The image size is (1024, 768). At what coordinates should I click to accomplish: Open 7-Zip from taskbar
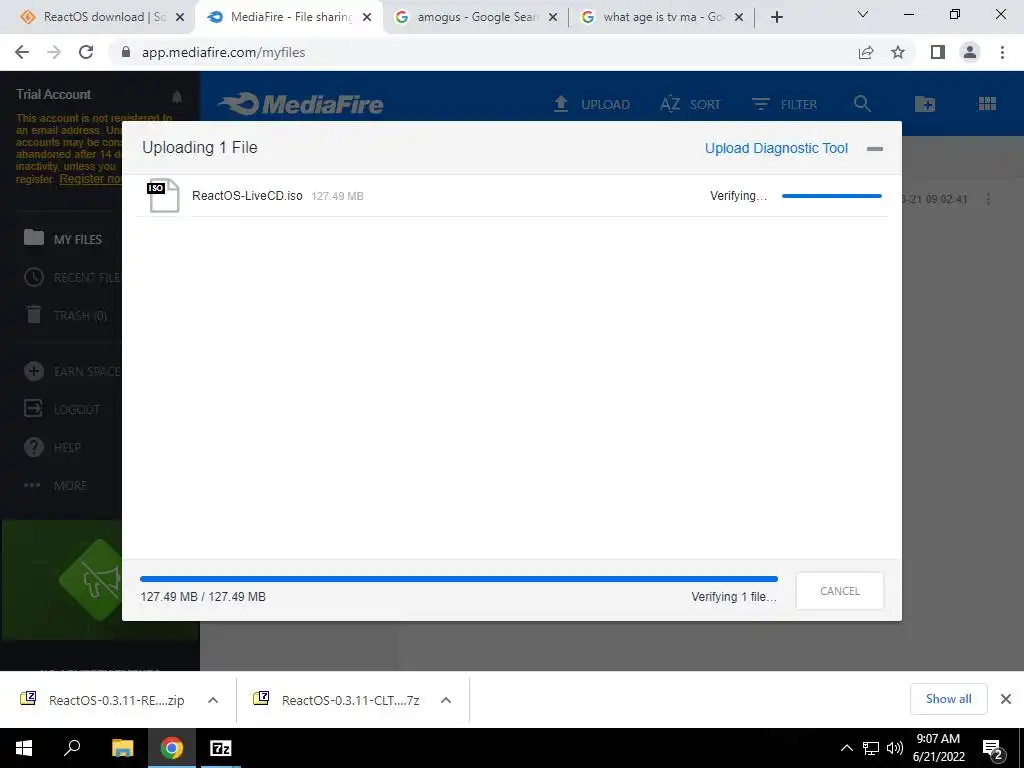point(220,748)
